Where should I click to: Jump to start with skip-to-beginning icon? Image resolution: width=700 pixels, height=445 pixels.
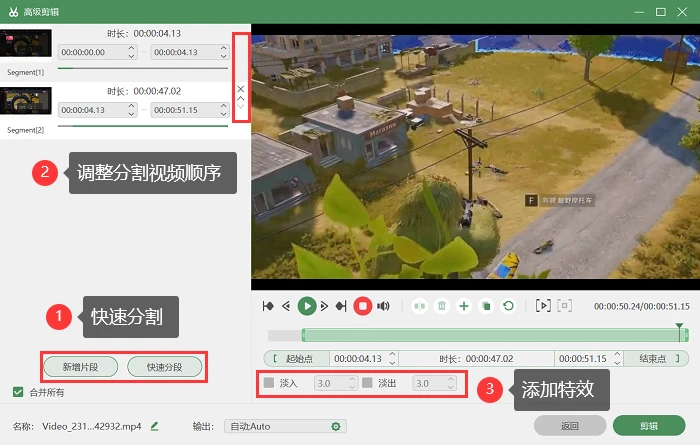click(x=268, y=306)
